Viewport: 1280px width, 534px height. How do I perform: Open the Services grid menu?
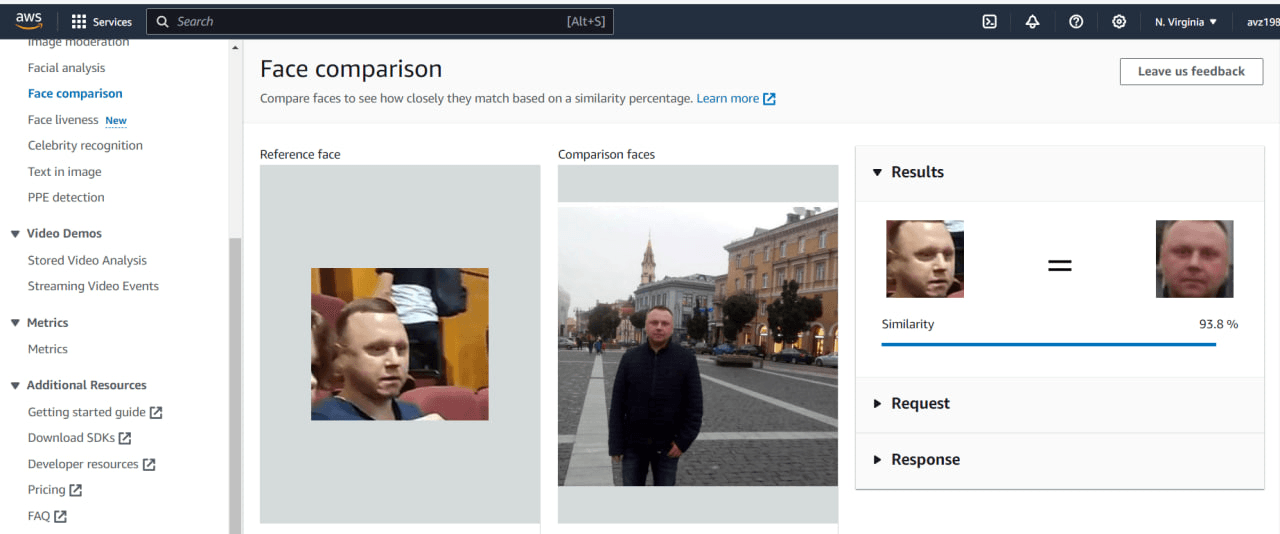point(79,22)
